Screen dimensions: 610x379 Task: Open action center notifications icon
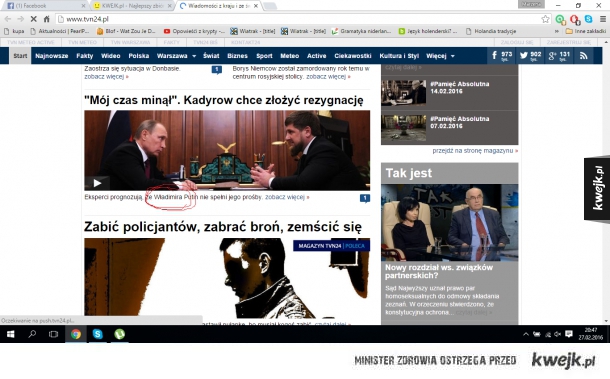569,334
